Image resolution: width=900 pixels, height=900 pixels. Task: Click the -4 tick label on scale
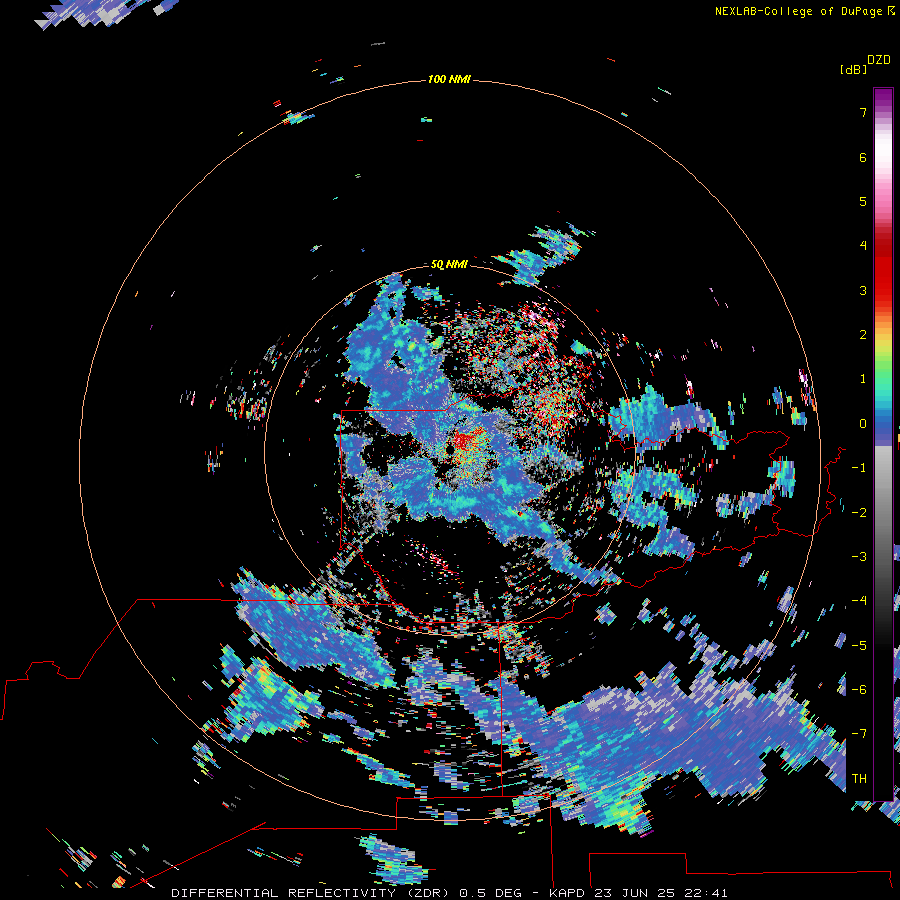tap(859, 601)
